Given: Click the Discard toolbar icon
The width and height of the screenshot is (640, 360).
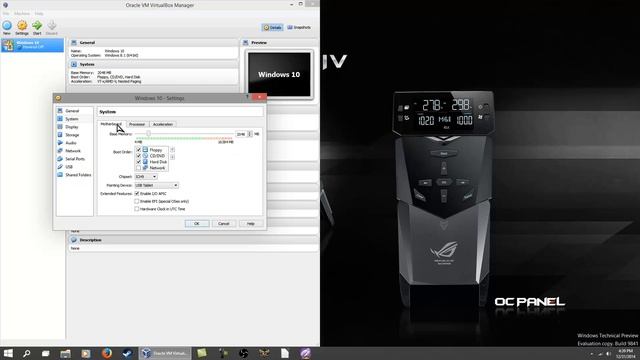Looking at the screenshot, I should coord(51,27).
